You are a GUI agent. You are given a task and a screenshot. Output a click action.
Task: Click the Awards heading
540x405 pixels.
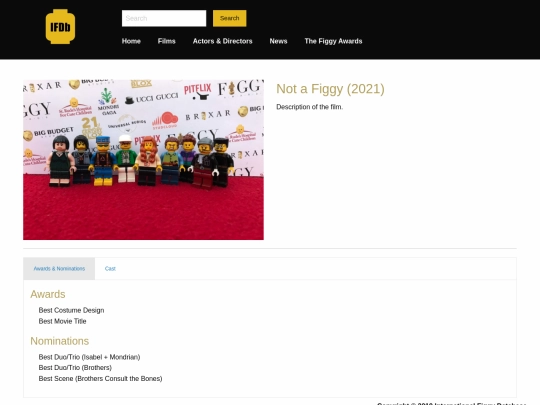[48, 294]
